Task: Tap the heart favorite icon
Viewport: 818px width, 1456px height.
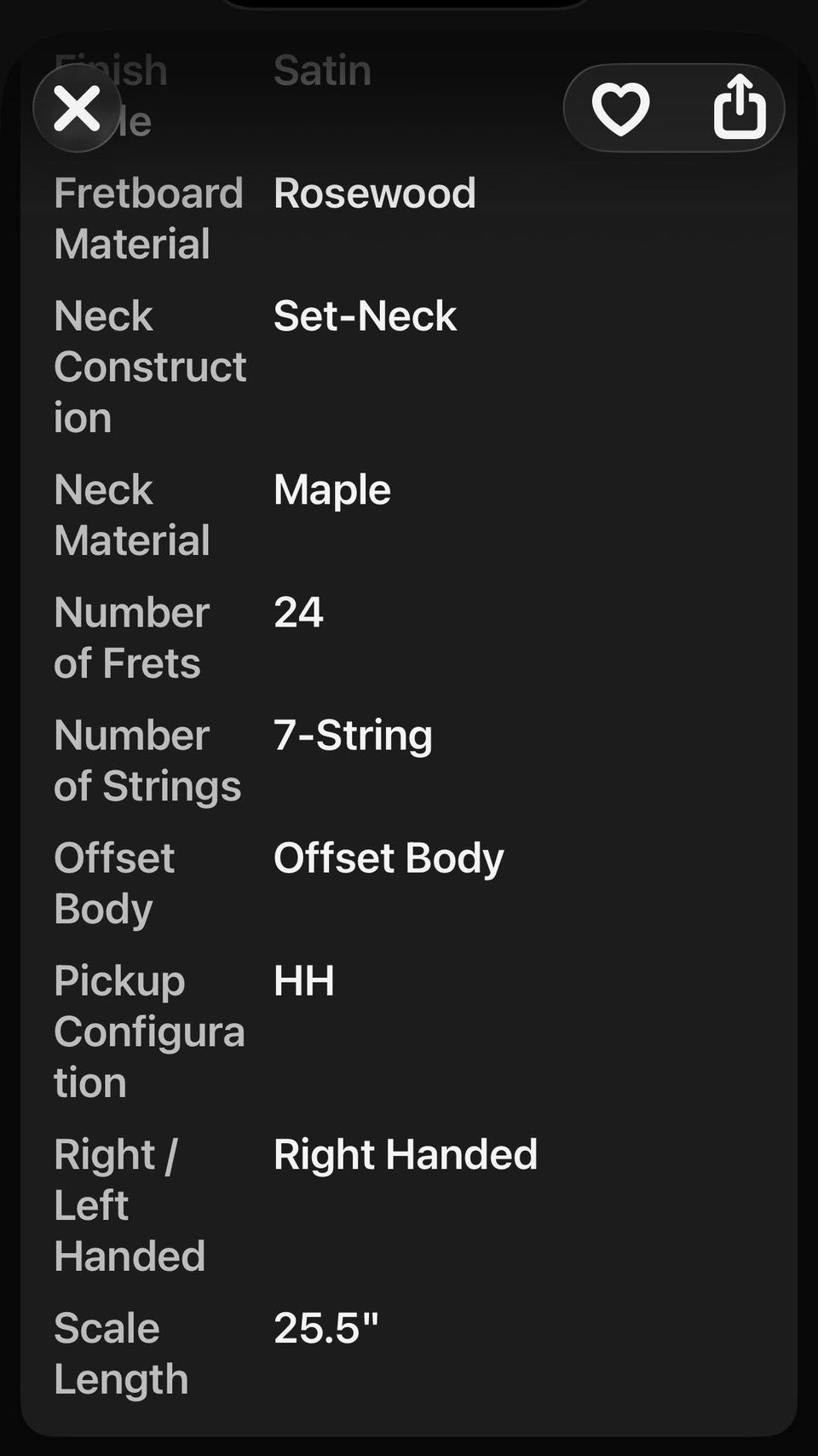Action: tap(620, 108)
